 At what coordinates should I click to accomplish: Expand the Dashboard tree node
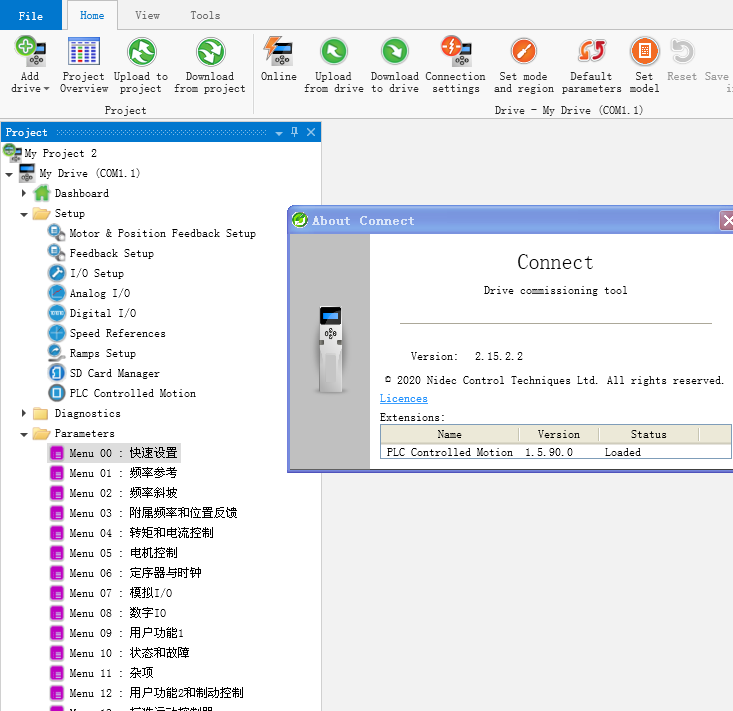point(24,193)
